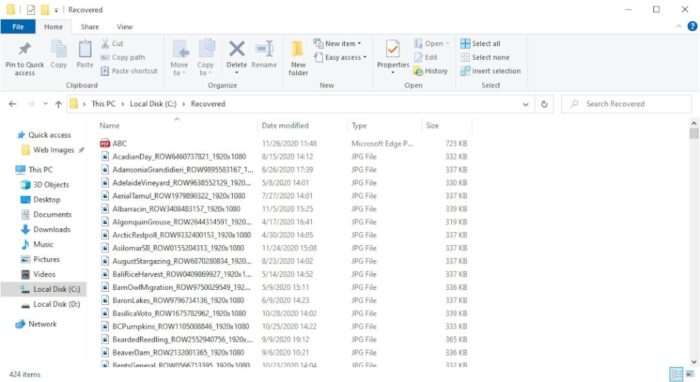This screenshot has width=700, height=382.
Task: Click the Search Recovered input field
Action: 627,104
